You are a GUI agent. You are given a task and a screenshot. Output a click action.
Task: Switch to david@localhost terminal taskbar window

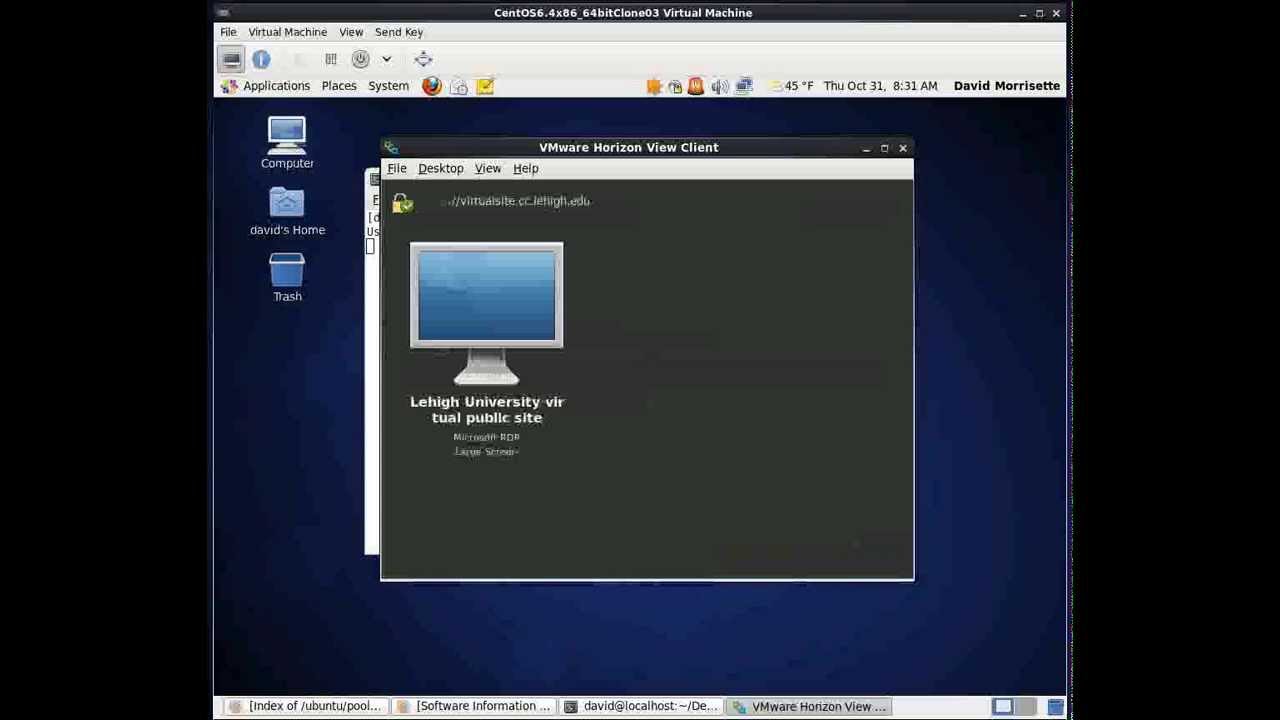[x=642, y=706]
